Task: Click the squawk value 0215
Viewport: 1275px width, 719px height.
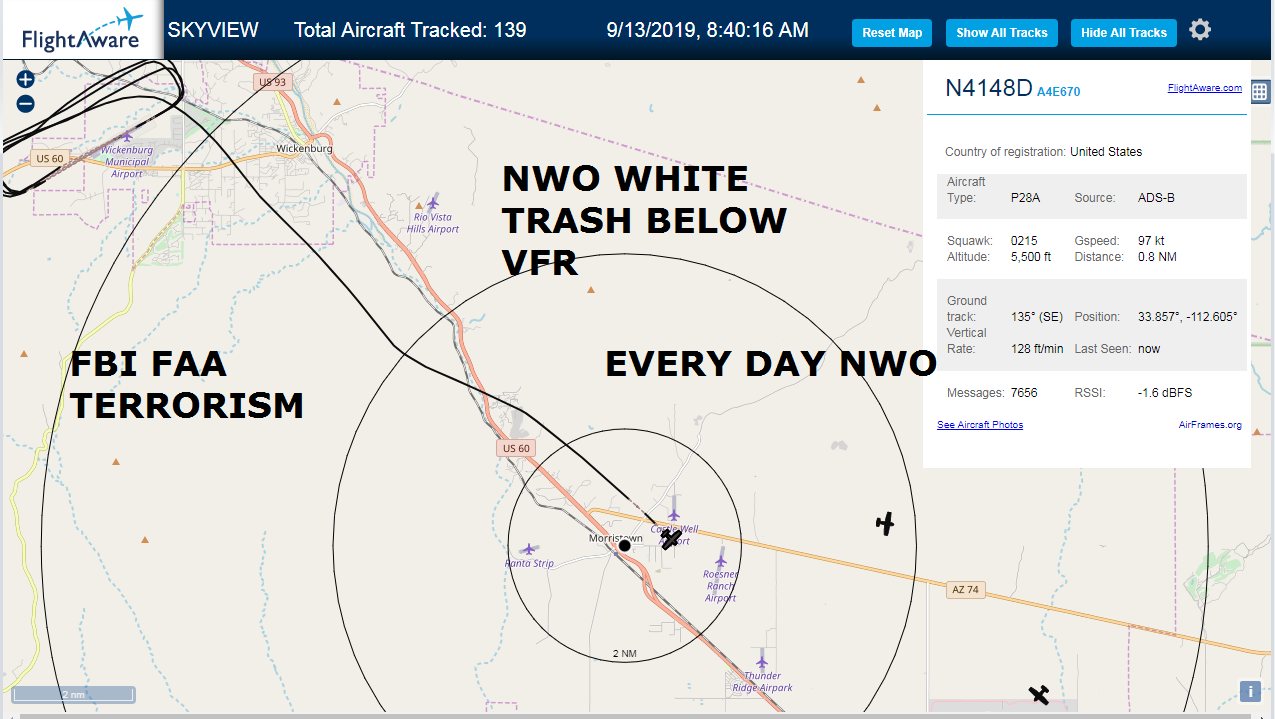Action: click(1024, 241)
